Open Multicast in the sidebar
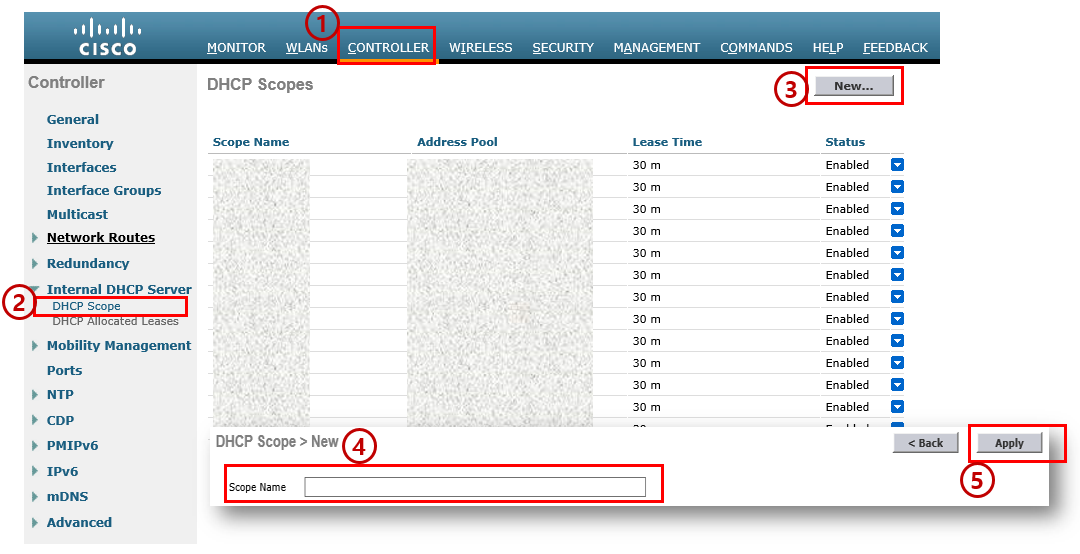1080x554 pixels. (77, 214)
